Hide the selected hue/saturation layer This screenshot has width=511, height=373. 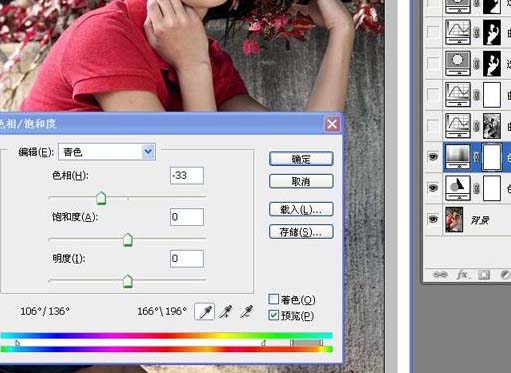[x=433, y=156]
